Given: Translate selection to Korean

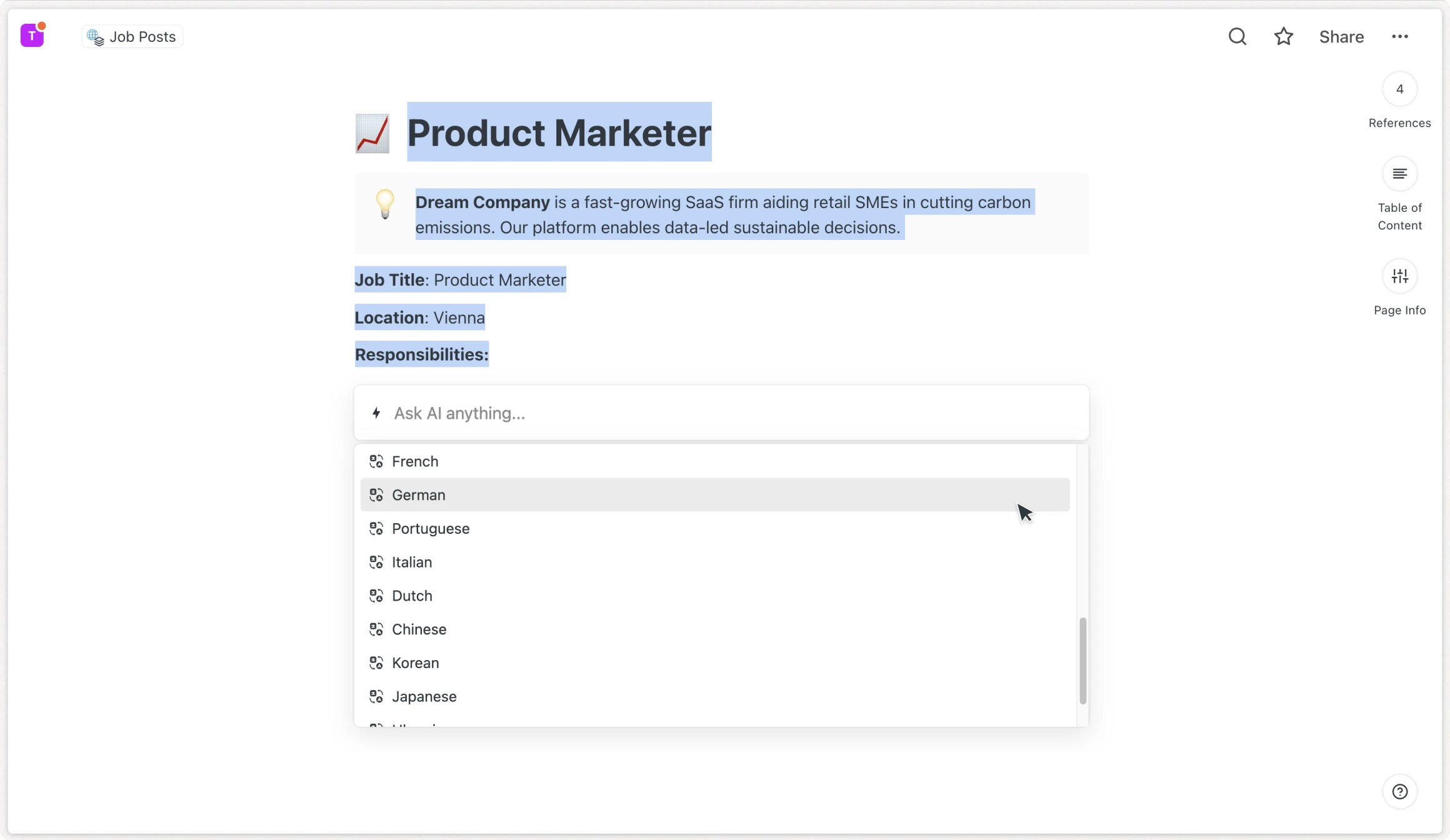Looking at the screenshot, I should coord(415,663).
